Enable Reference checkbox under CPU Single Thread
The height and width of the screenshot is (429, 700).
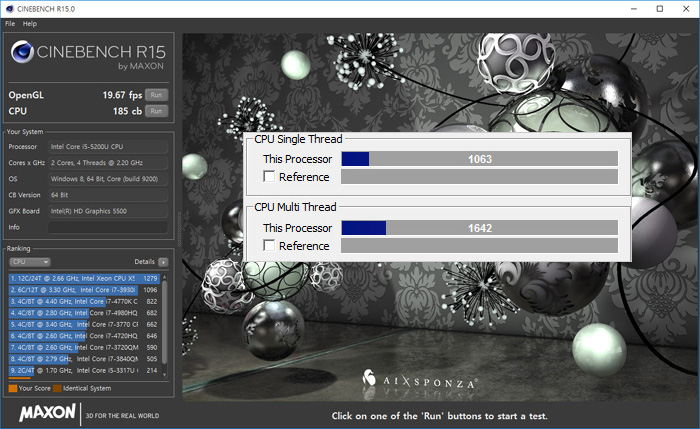[x=269, y=176]
